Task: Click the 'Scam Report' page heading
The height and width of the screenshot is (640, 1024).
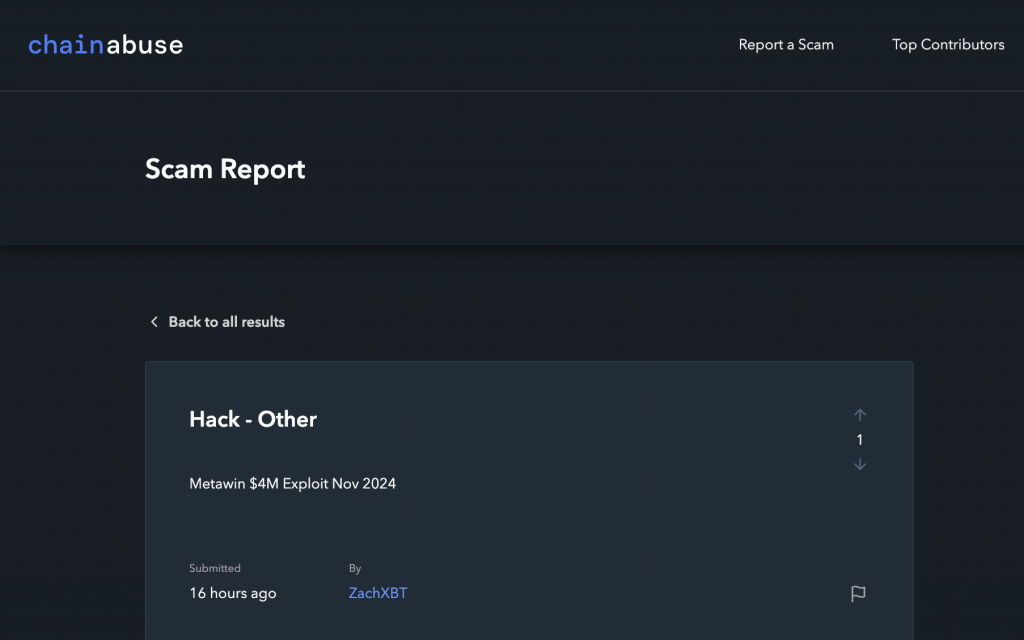Action: click(x=225, y=169)
